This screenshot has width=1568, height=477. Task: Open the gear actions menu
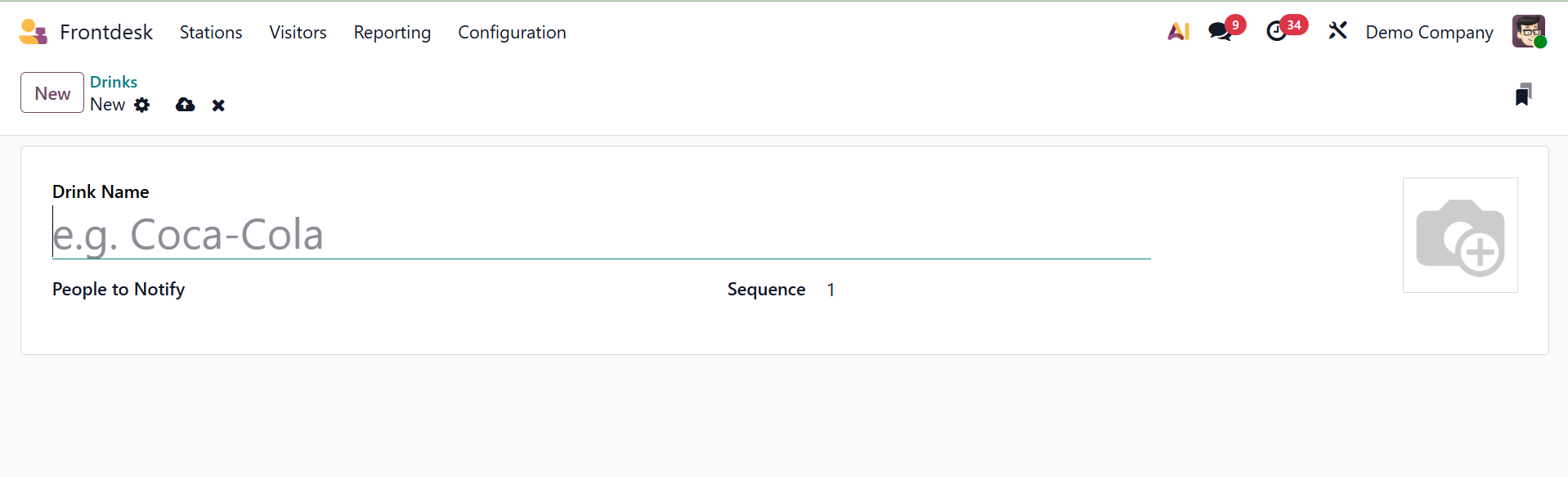[x=142, y=105]
